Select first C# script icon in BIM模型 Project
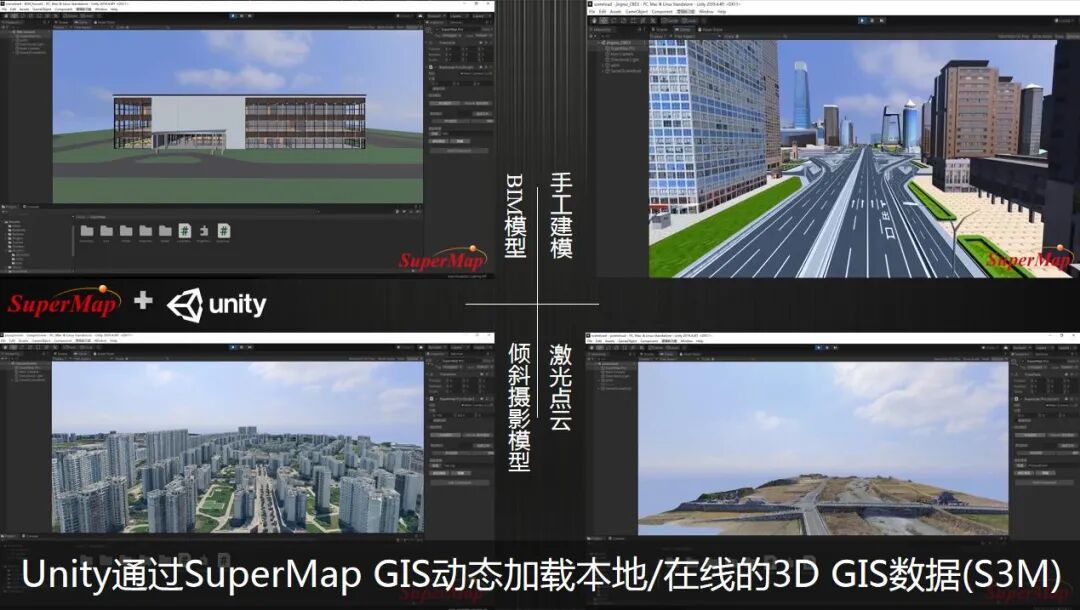 185,231
